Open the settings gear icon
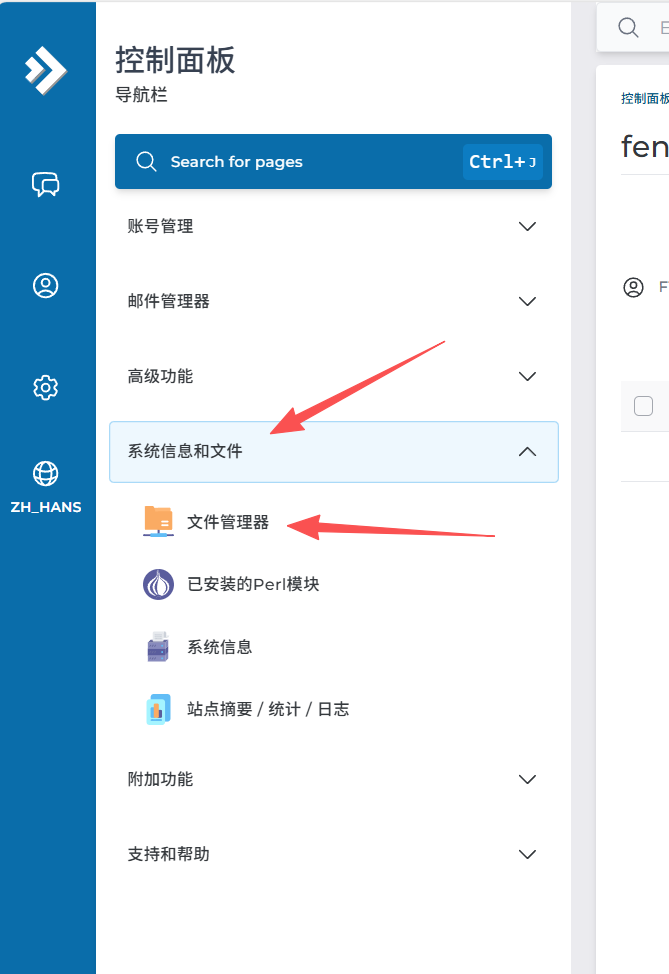 pyautogui.click(x=45, y=388)
